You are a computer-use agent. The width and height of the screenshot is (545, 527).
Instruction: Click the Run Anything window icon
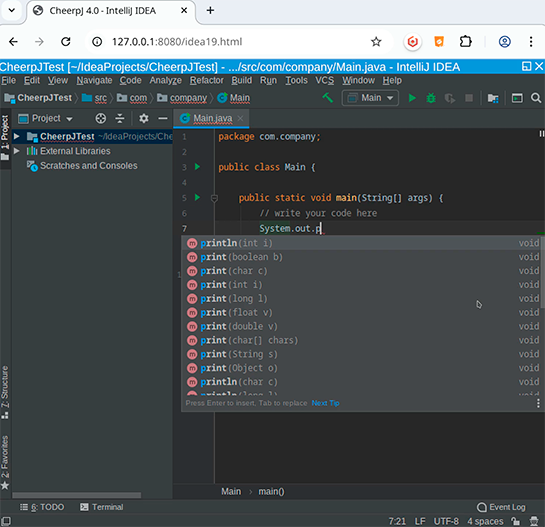pos(517,98)
